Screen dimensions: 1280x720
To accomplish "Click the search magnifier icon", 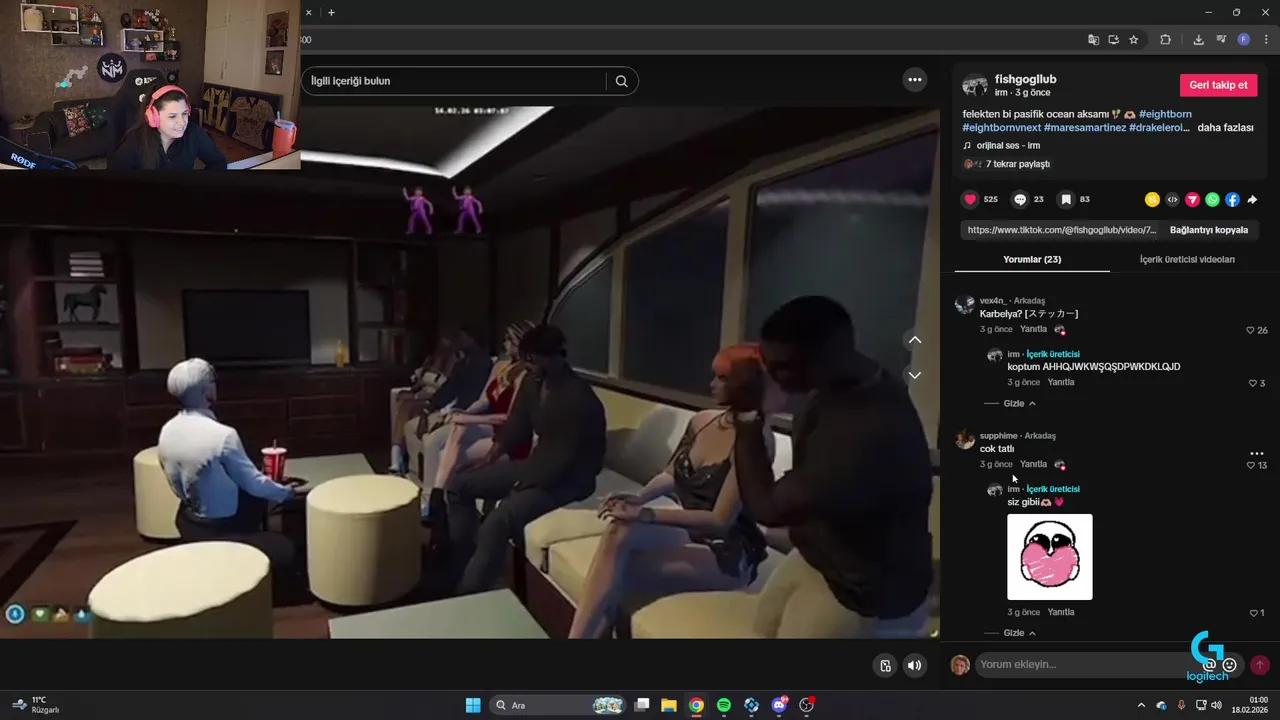I will (x=621, y=81).
